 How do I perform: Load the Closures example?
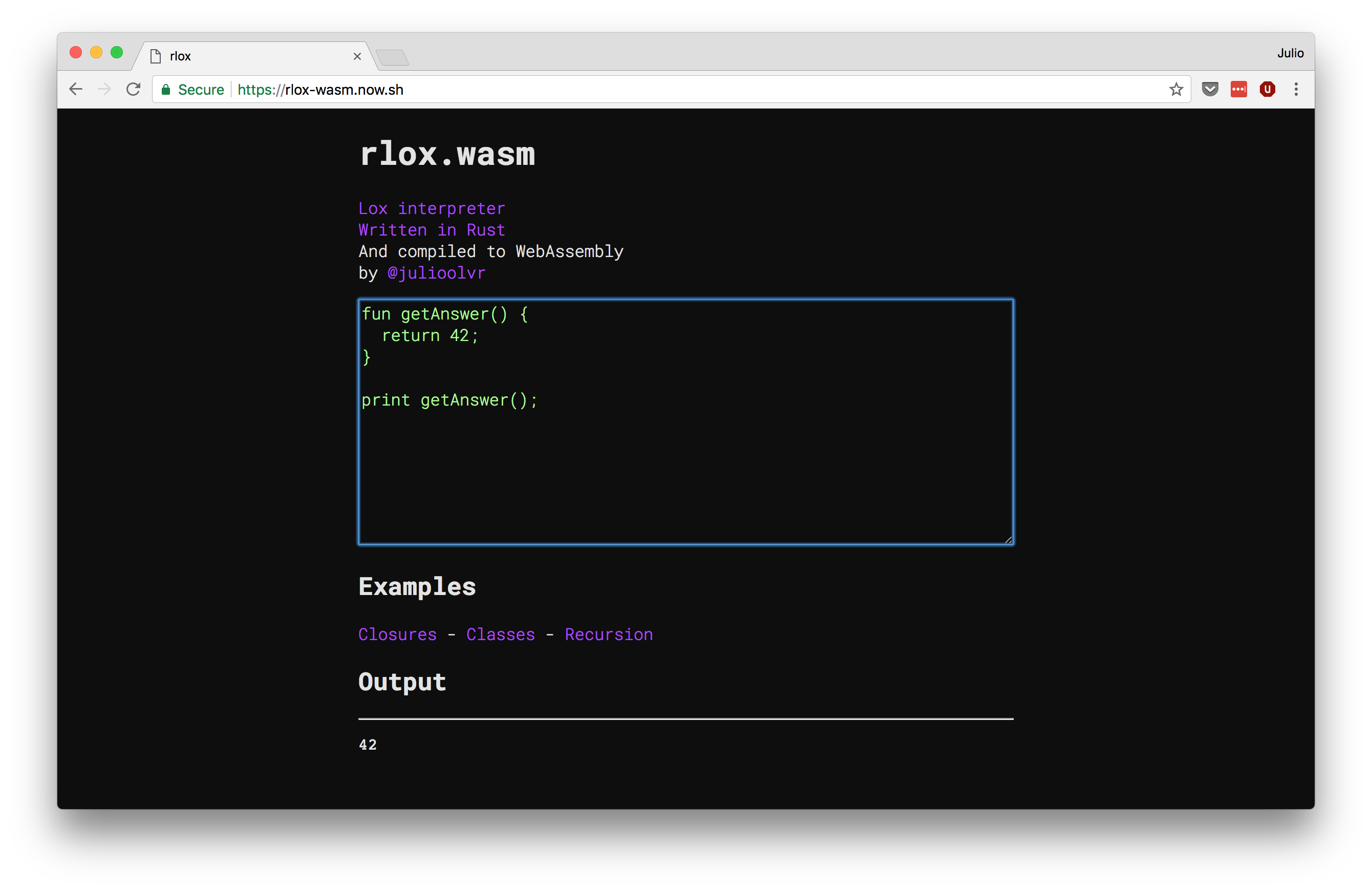pos(397,634)
